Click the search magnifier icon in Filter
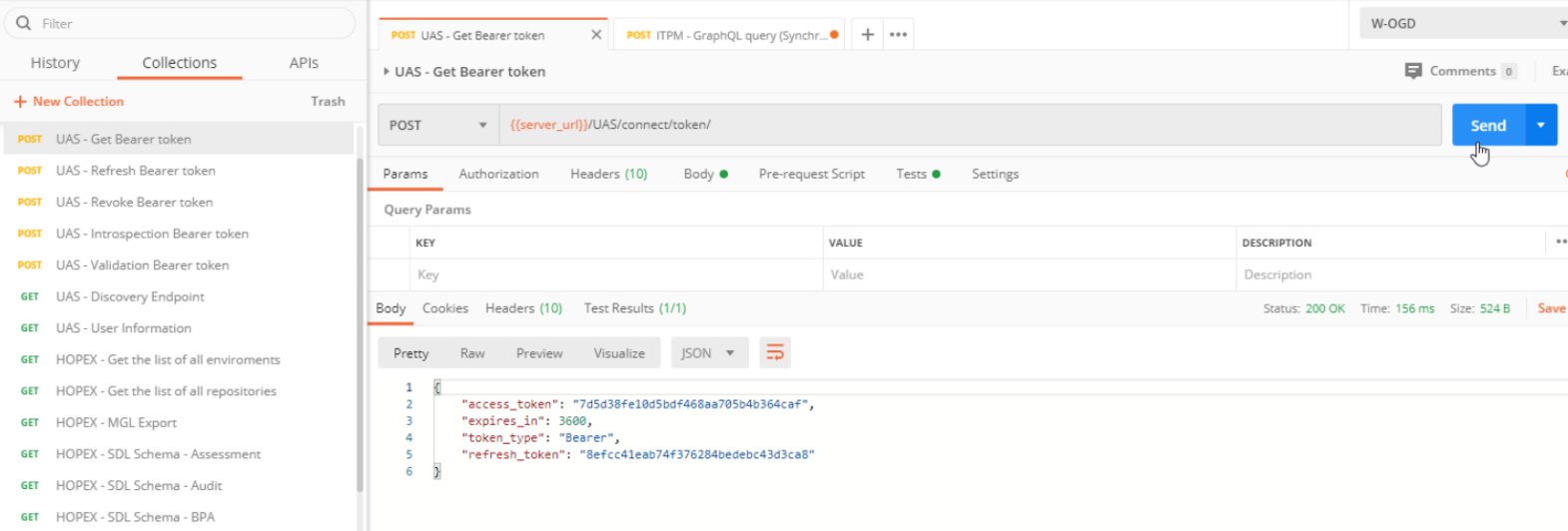The image size is (1568, 531). [x=23, y=23]
